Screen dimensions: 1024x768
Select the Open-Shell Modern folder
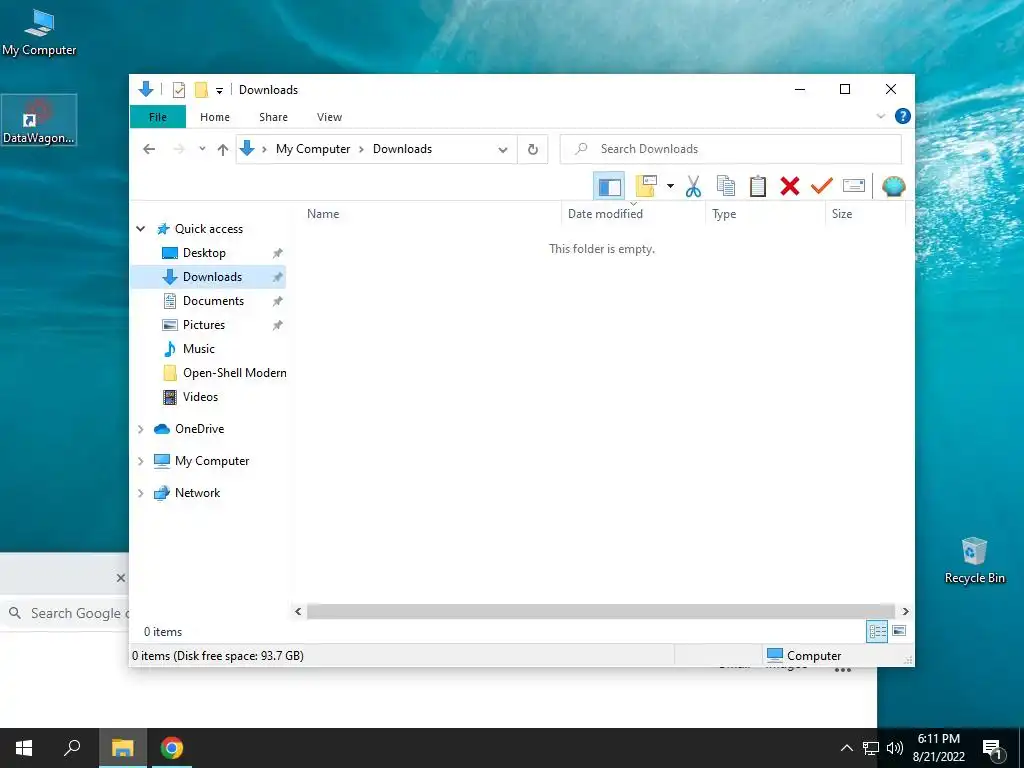(234, 373)
